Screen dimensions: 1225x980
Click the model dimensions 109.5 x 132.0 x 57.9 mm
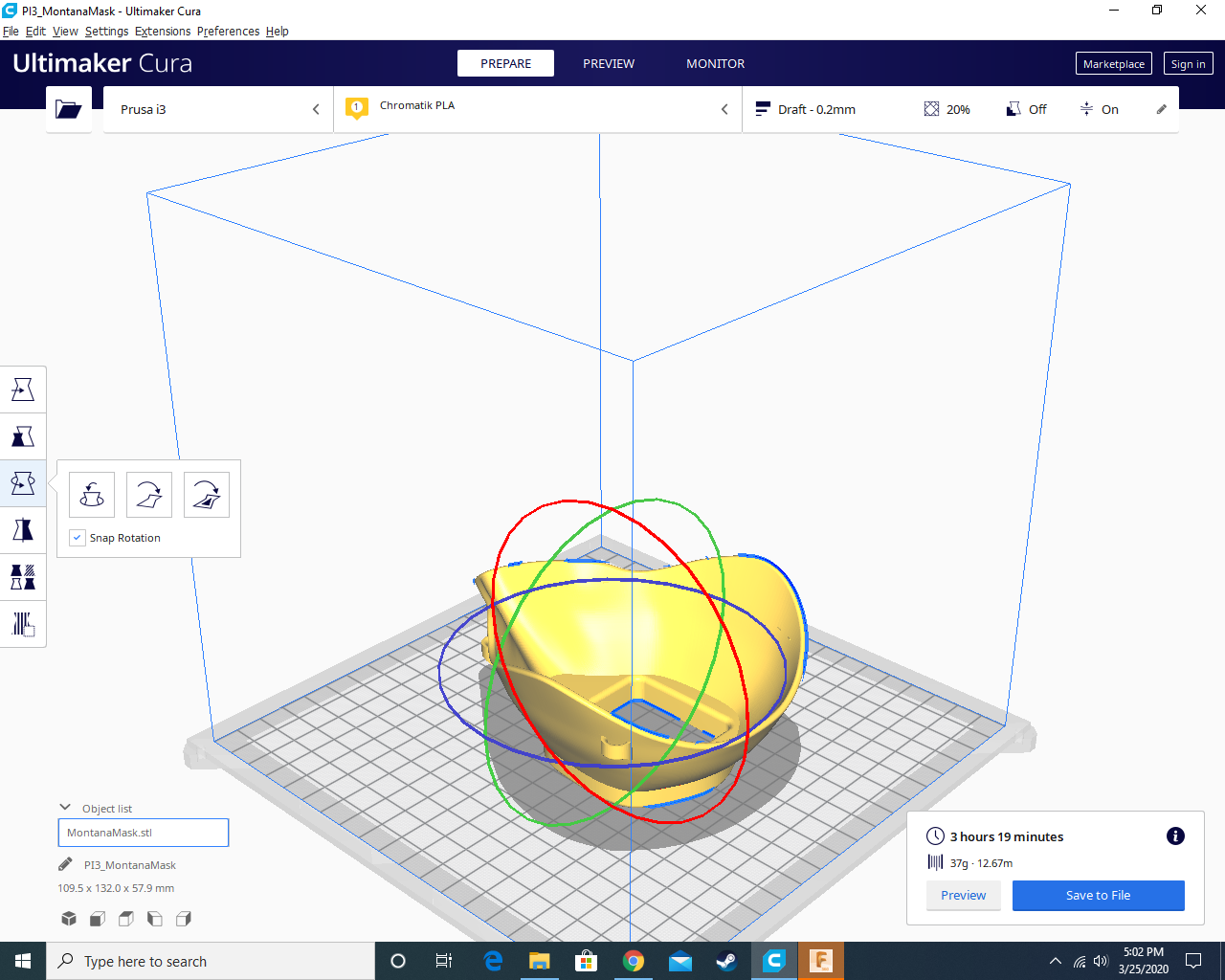(x=116, y=888)
